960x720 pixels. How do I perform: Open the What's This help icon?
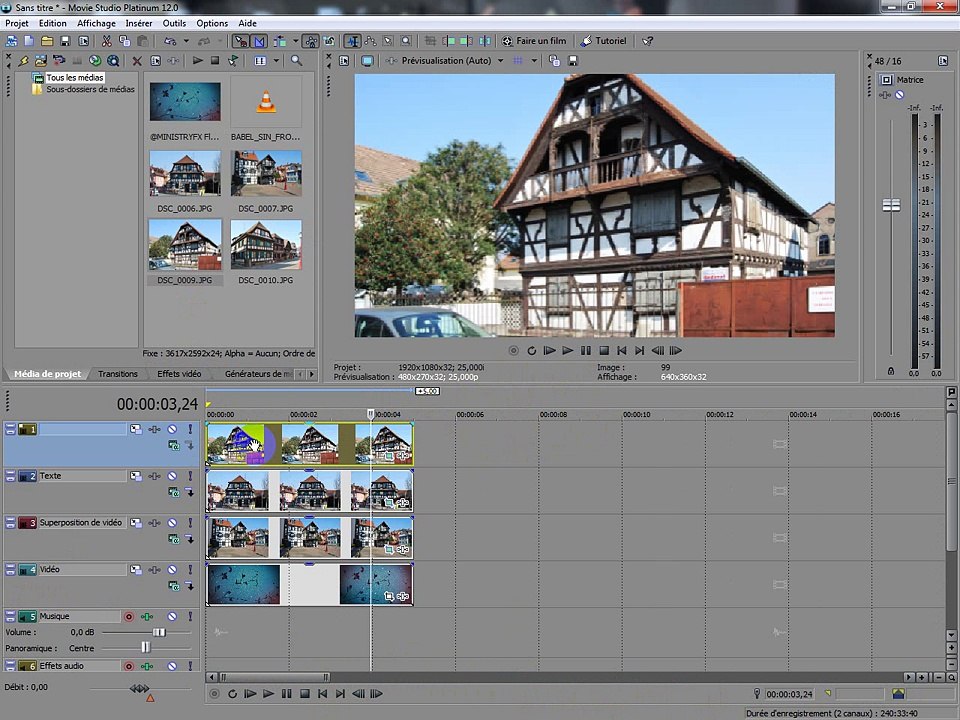[648, 41]
